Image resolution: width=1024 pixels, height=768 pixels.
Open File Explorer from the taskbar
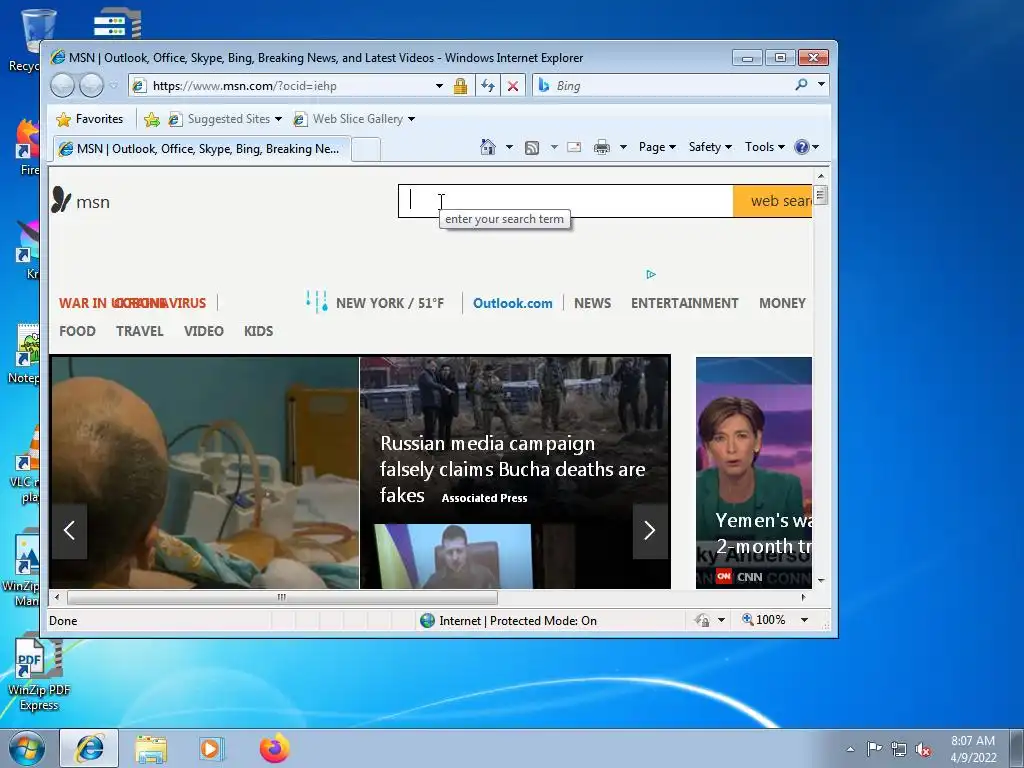coord(151,749)
